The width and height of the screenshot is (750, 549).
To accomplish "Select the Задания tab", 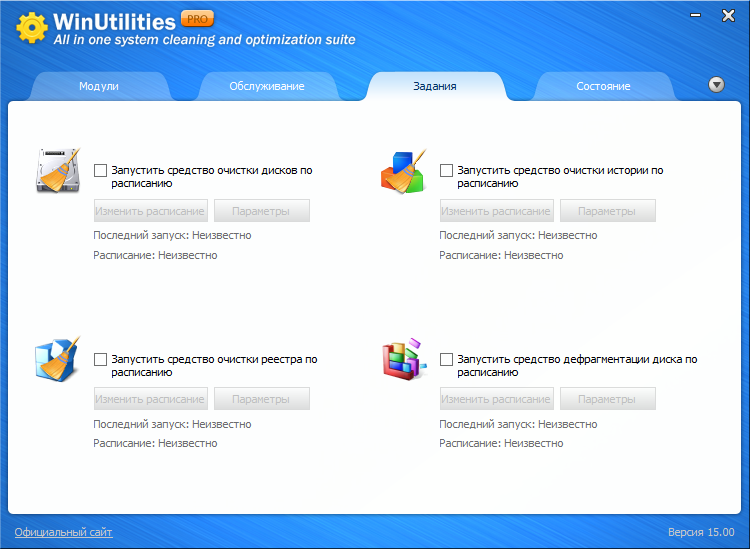I will (435, 86).
